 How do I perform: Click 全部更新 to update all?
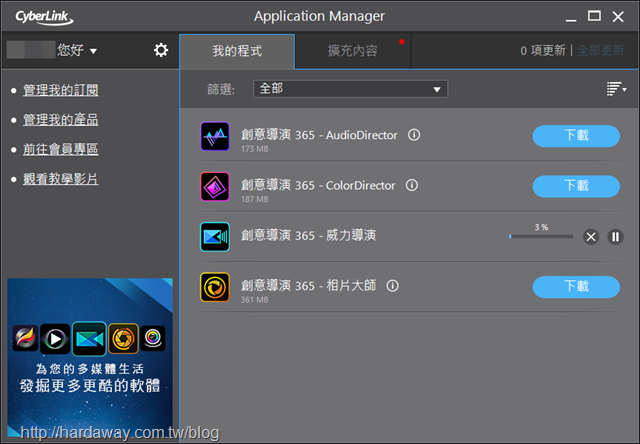click(x=600, y=51)
